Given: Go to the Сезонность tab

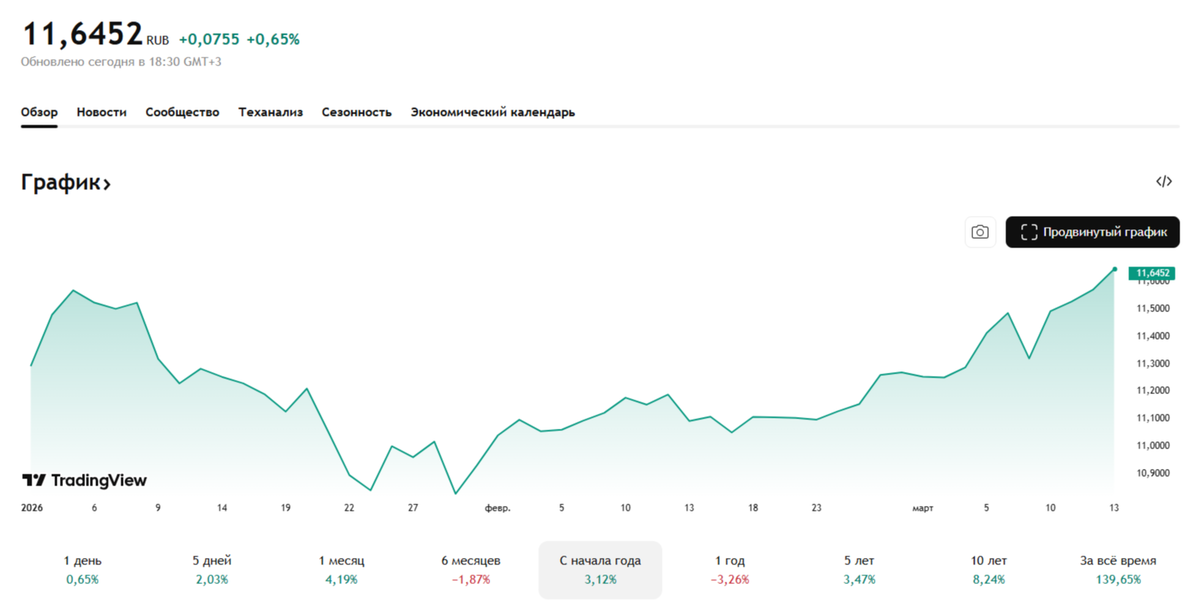Looking at the screenshot, I should (357, 112).
